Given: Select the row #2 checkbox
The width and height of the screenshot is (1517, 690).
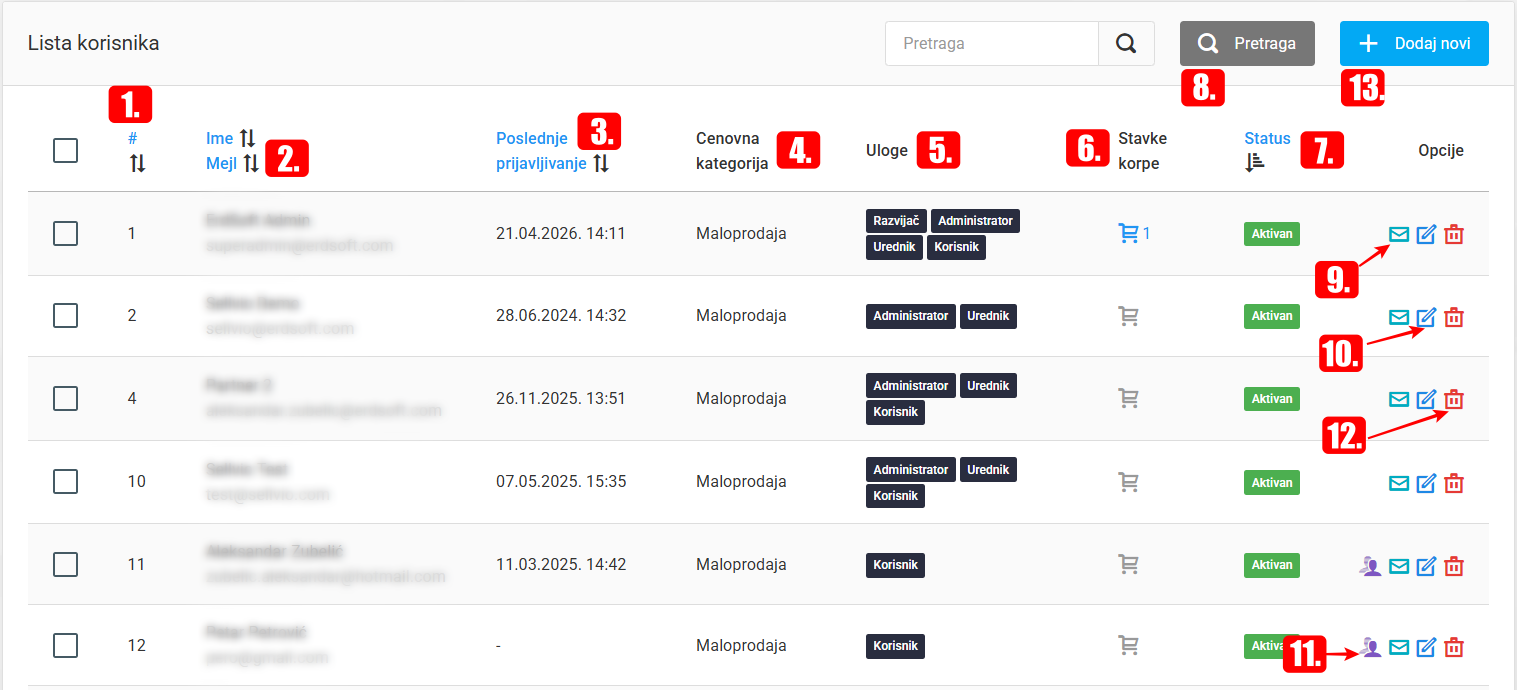Looking at the screenshot, I should pos(65,315).
